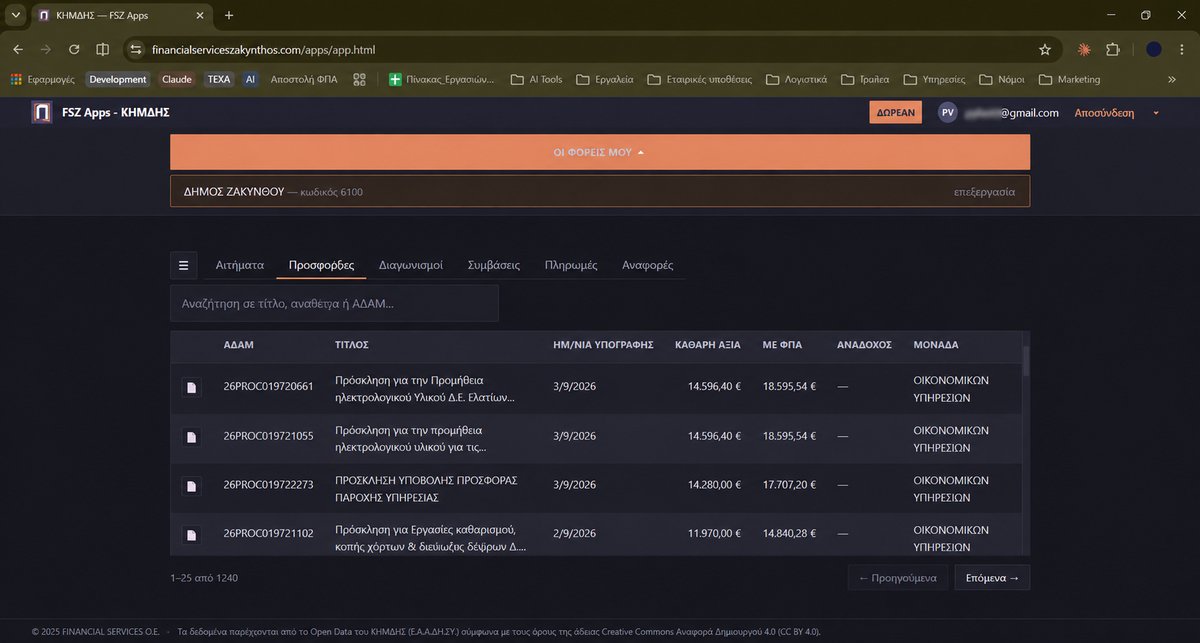The height and width of the screenshot is (643, 1200).
Task: Bookmark this page with the star icon
Action: click(1045, 49)
